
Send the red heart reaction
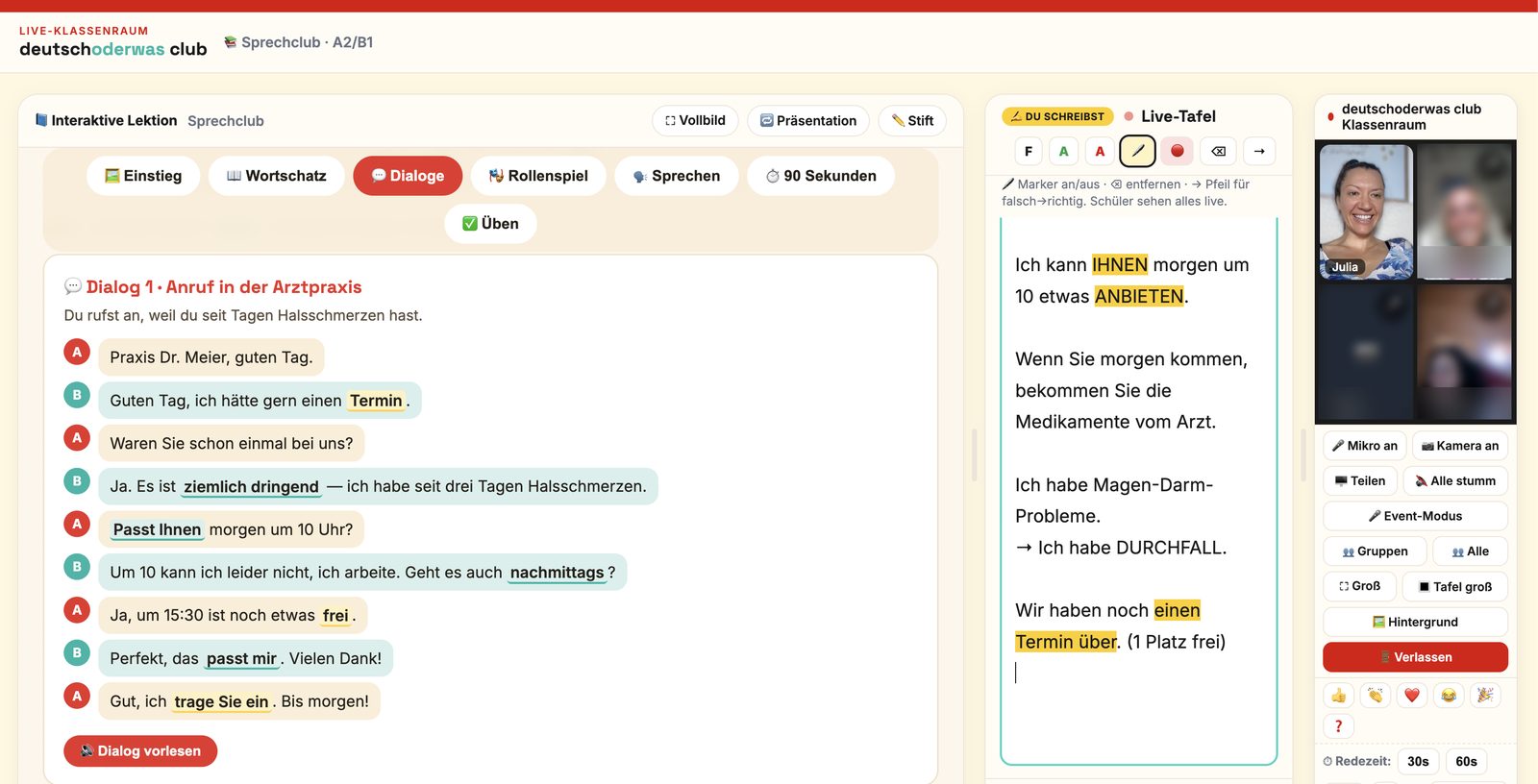coord(1412,696)
